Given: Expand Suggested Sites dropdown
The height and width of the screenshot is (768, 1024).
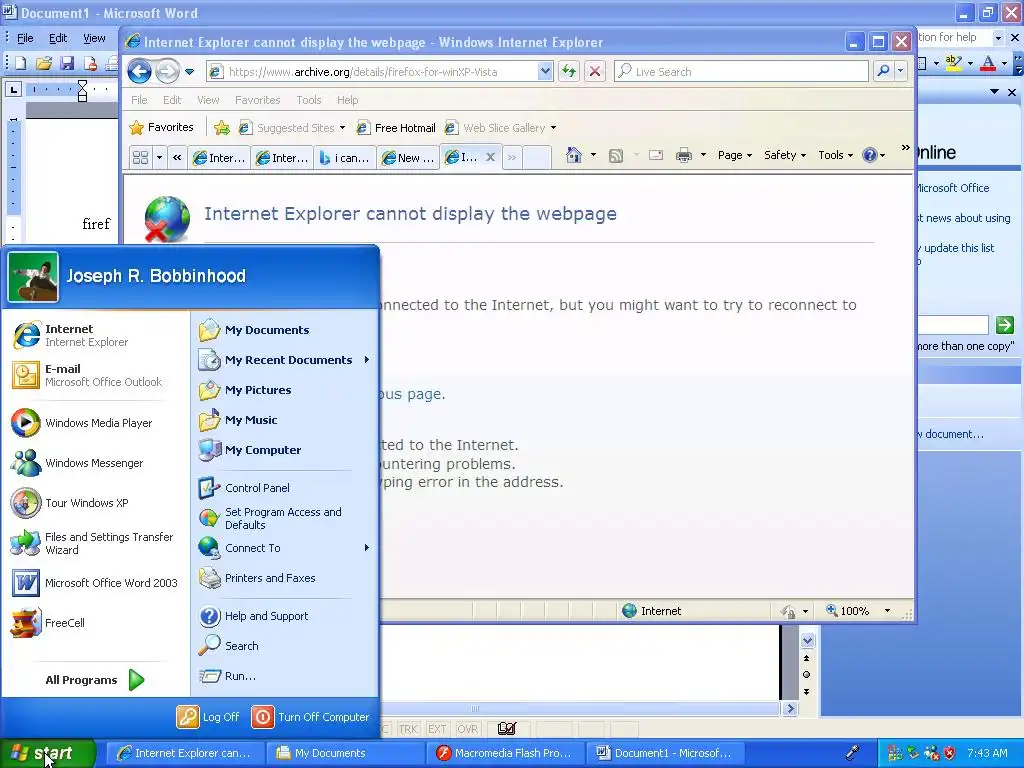Looking at the screenshot, I should coord(342,128).
